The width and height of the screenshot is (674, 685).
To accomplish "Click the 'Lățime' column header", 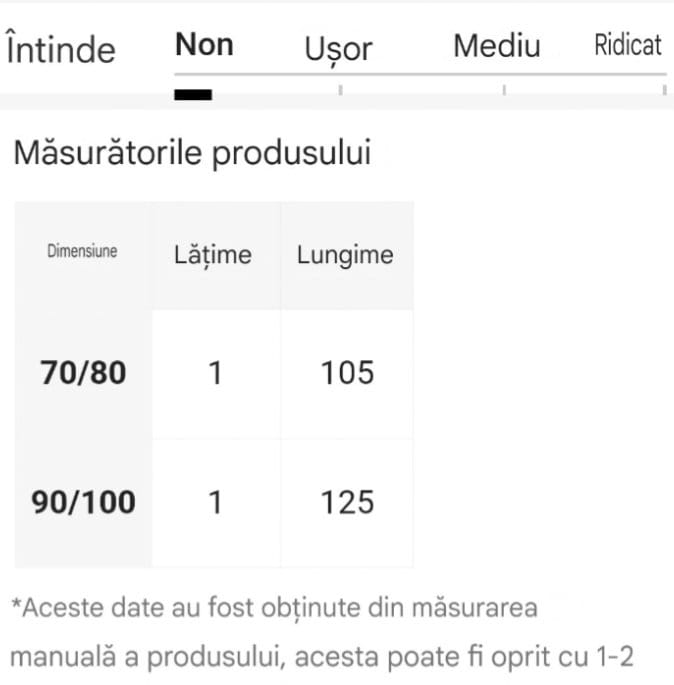I will click(x=213, y=255).
